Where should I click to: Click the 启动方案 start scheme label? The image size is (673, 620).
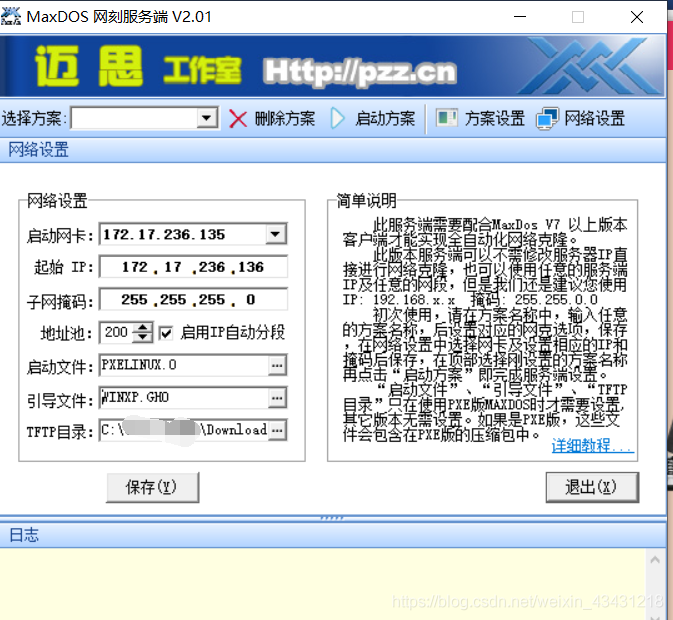[x=385, y=119]
